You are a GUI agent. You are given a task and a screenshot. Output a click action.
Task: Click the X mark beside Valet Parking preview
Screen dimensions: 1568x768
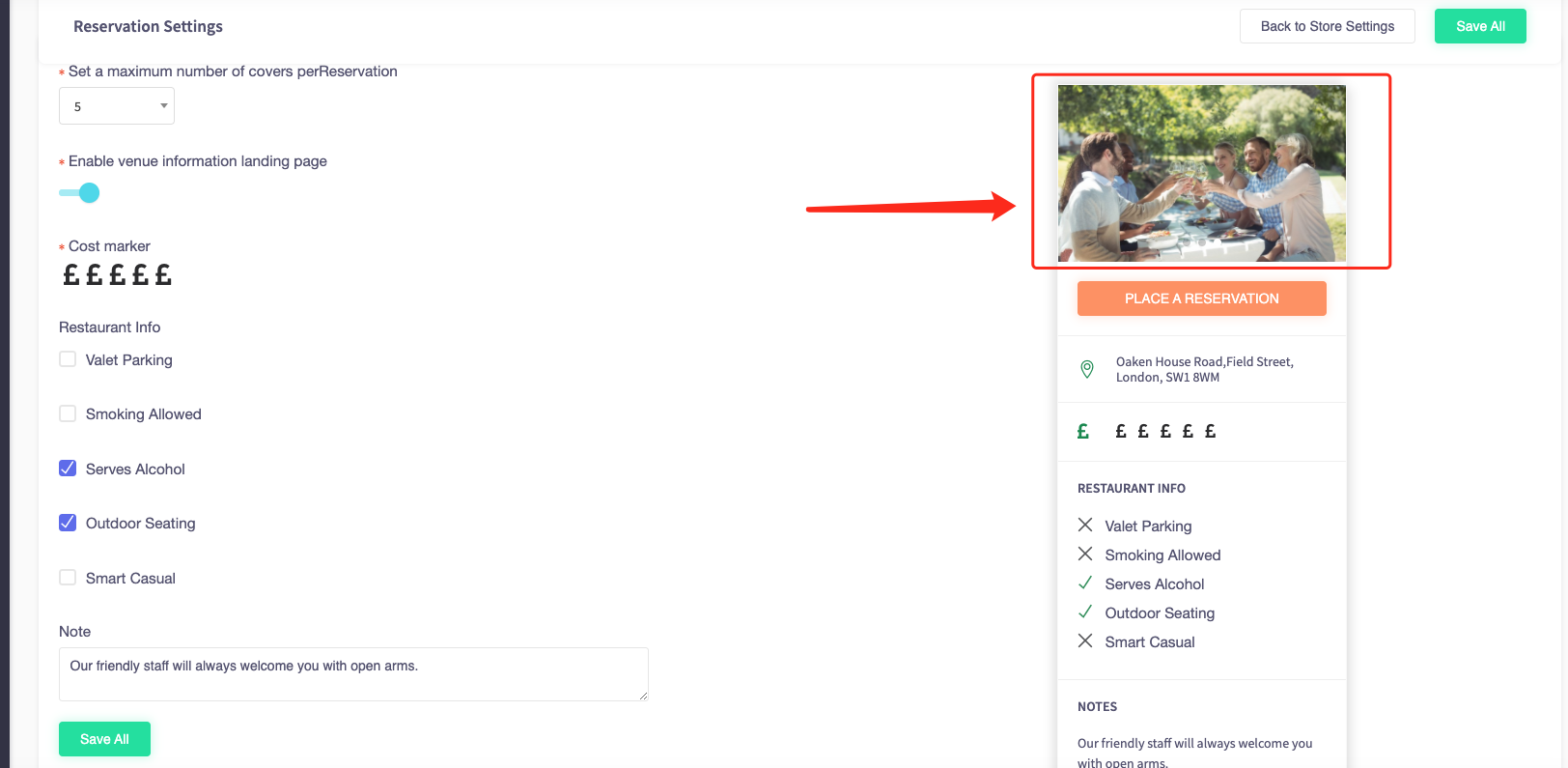(1085, 525)
